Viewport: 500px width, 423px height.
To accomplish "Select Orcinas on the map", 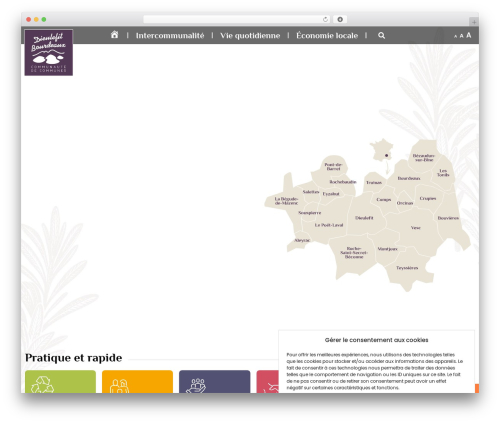I will tap(405, 203).
